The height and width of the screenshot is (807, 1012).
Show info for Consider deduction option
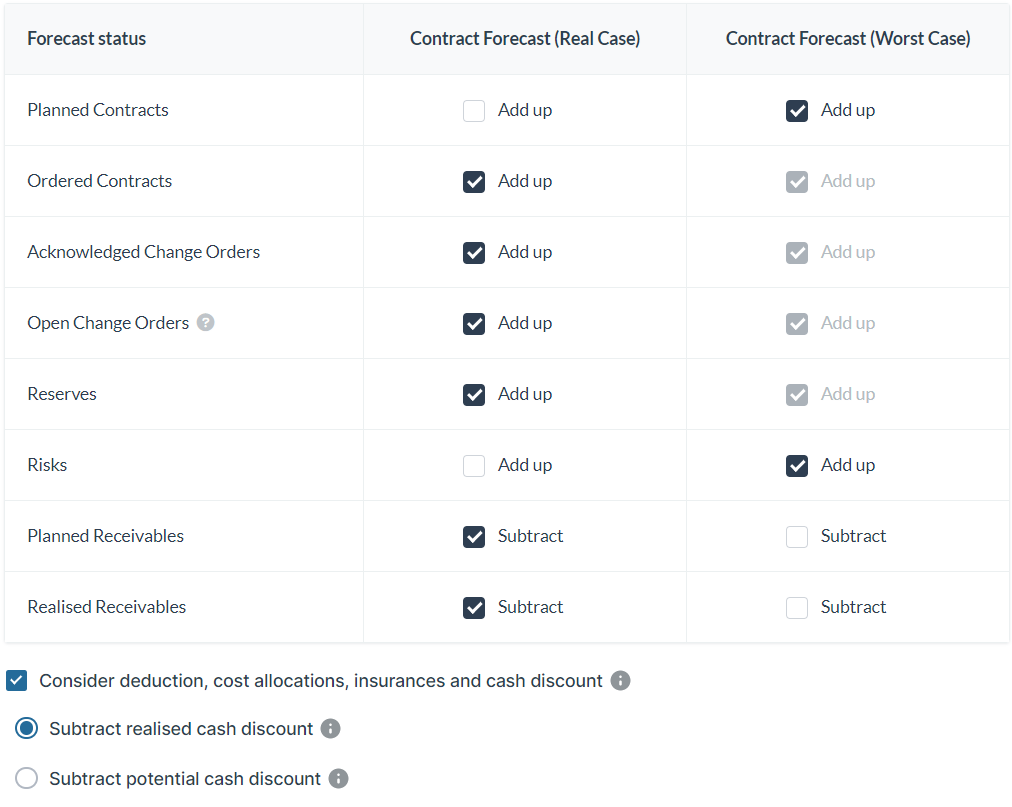click(x=620, y=680)
